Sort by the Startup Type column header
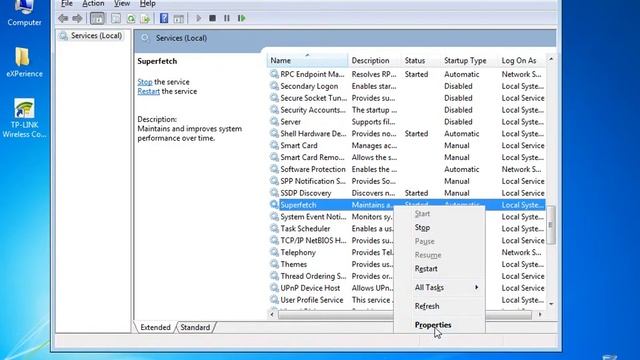 pos(469,60)
